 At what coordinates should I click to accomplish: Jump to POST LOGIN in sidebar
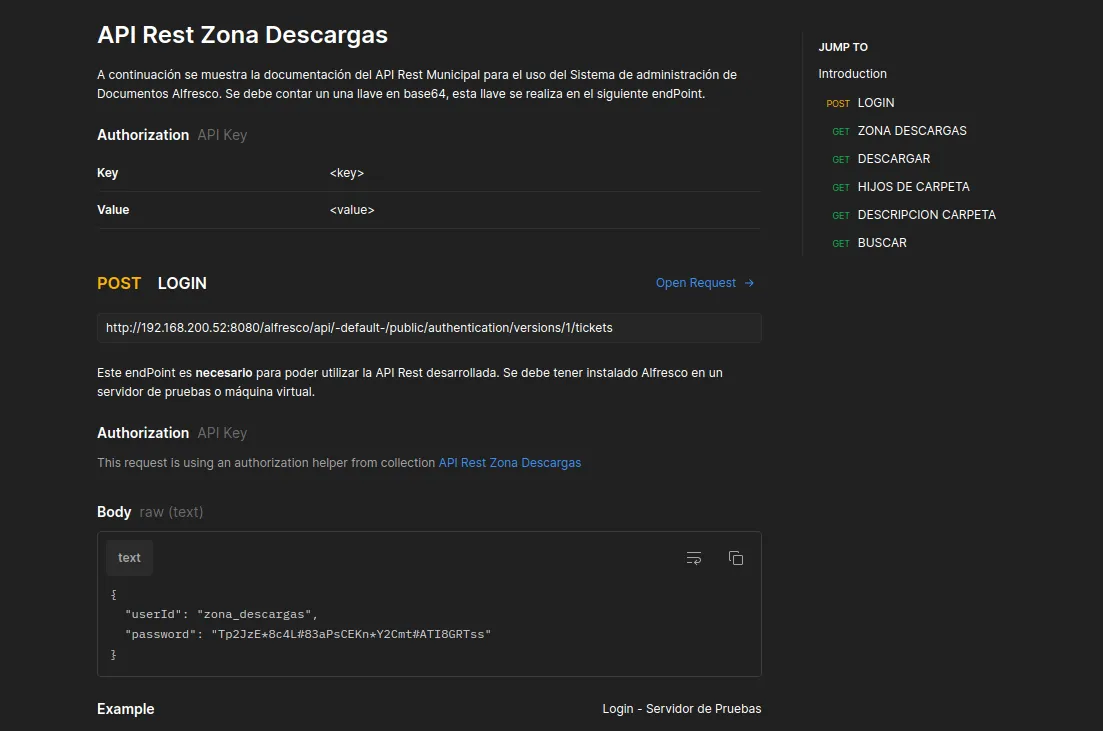860,103
